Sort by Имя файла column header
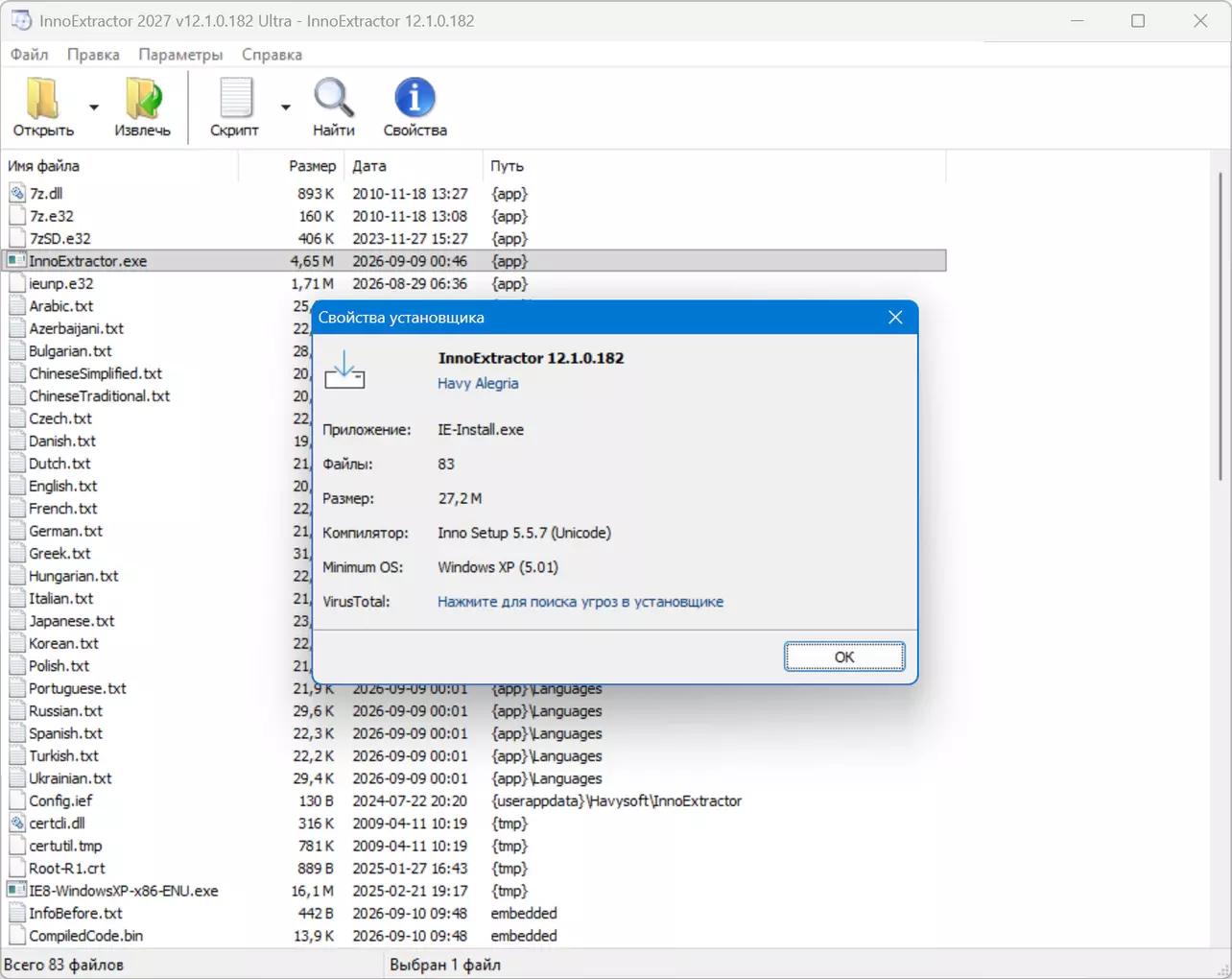This screenshot has height=979, width=1232. [120, 166]
